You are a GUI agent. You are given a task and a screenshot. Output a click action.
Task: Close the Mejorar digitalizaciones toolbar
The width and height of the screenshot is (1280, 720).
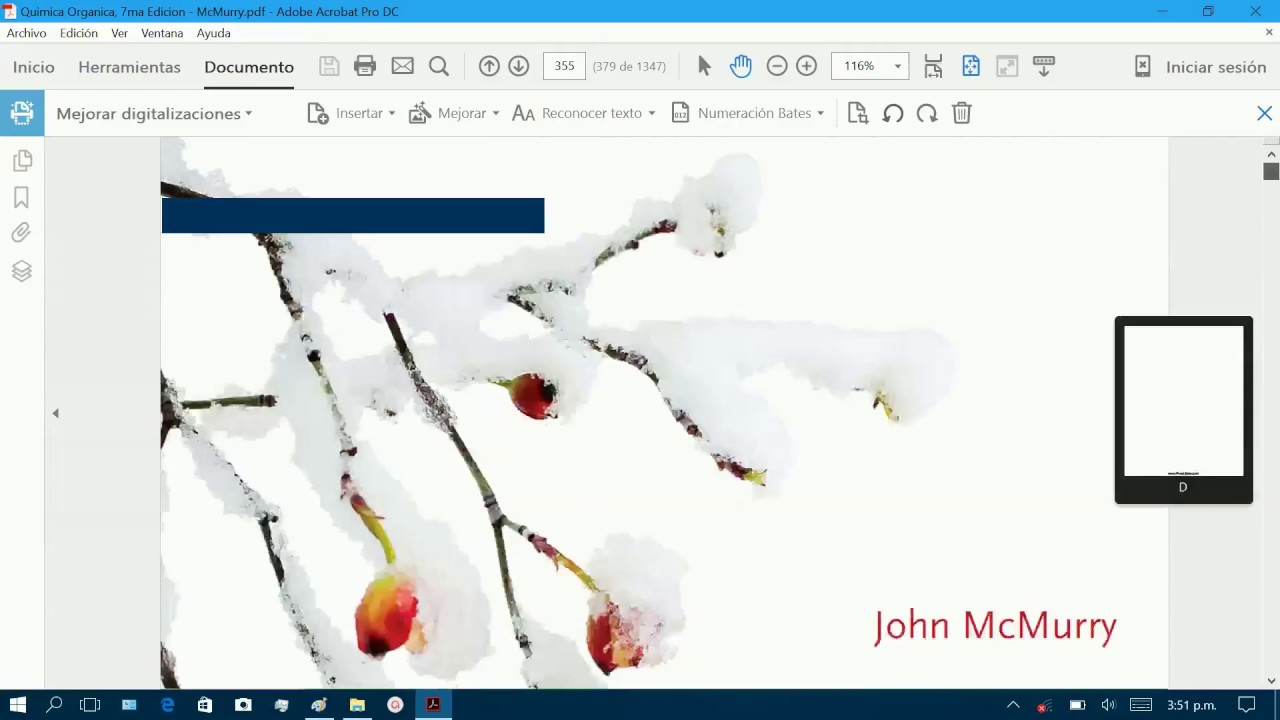click(1264, 113)
